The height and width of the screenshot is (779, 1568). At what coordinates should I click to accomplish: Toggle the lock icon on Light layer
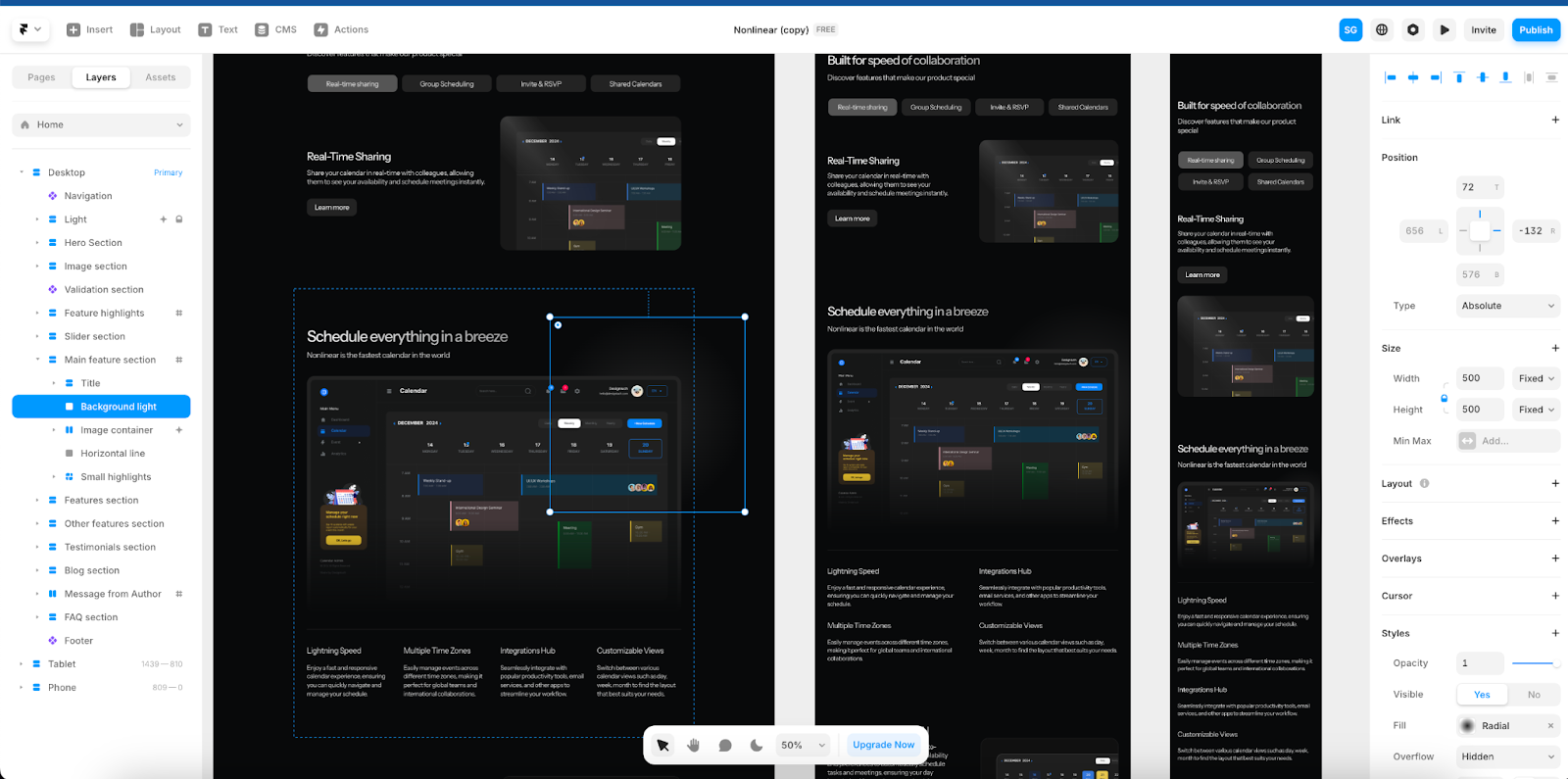[x=179, y=219]
